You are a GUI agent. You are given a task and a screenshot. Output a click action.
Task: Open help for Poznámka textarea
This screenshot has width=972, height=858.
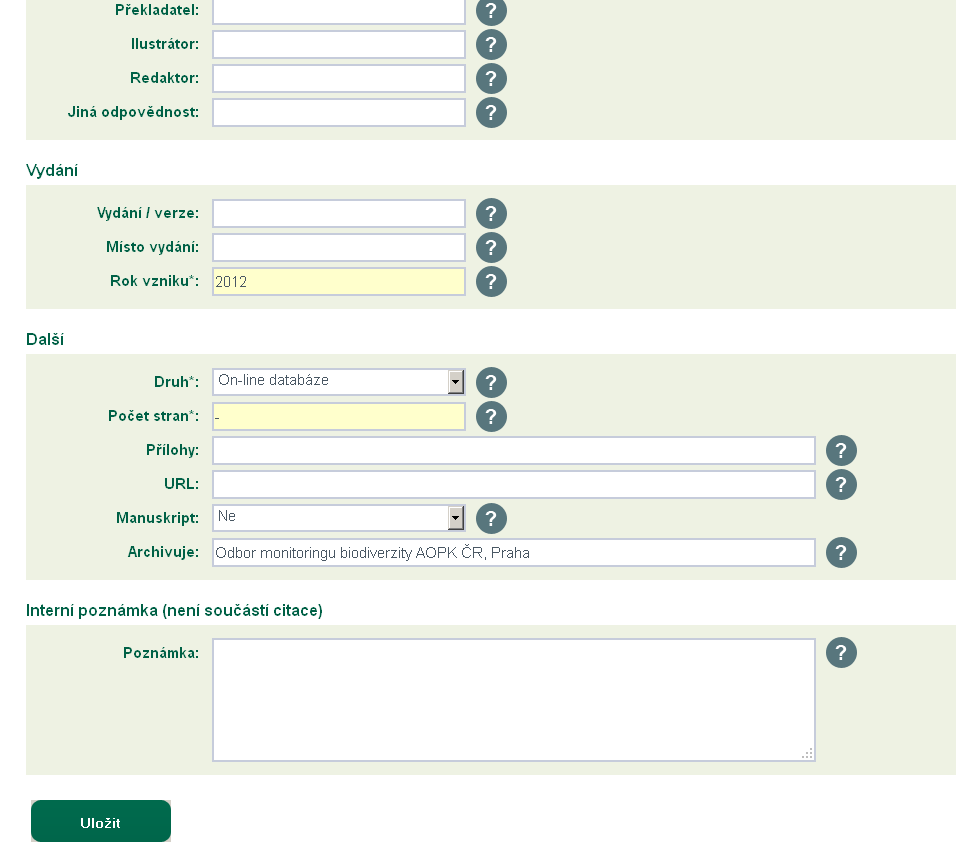point(841,653)
